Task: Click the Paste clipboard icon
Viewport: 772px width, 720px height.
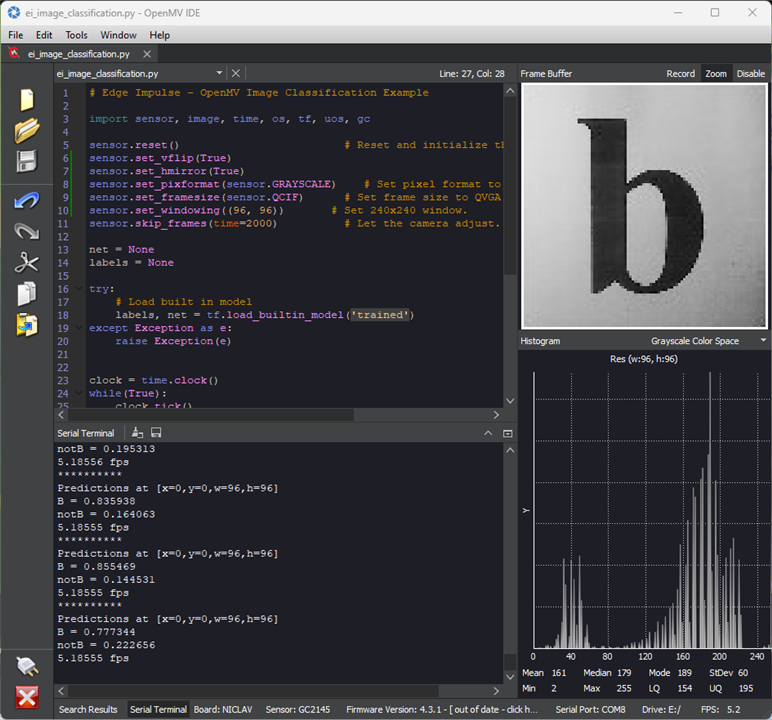Action: [x=27, y=325]
